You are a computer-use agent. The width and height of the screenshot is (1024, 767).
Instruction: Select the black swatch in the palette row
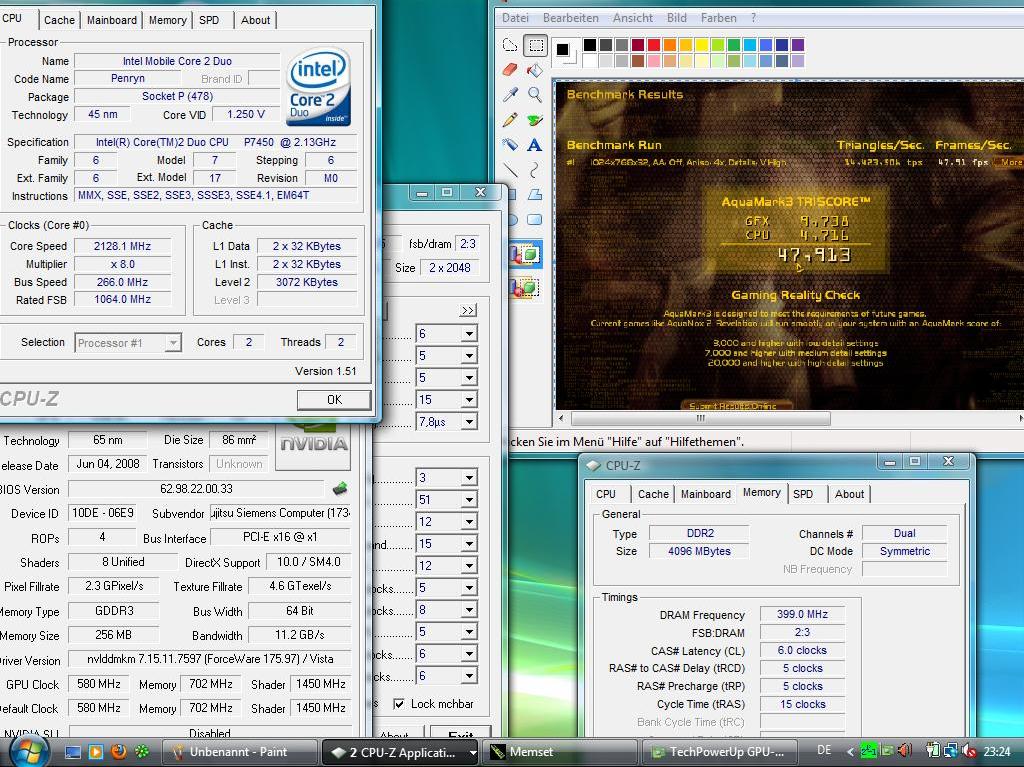pyautogui.click(x=590, y=44)
